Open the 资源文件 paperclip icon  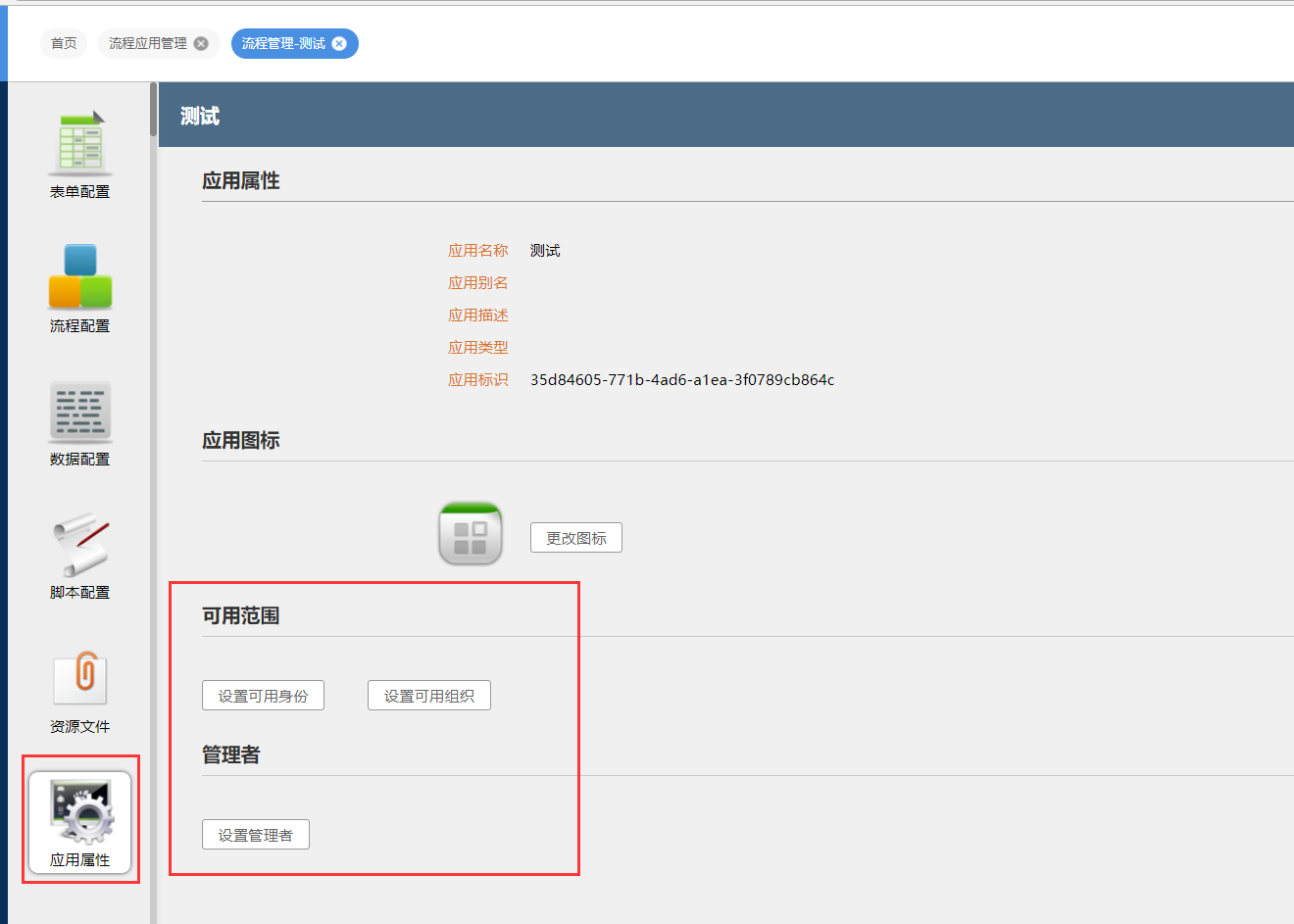pos(80,678)
